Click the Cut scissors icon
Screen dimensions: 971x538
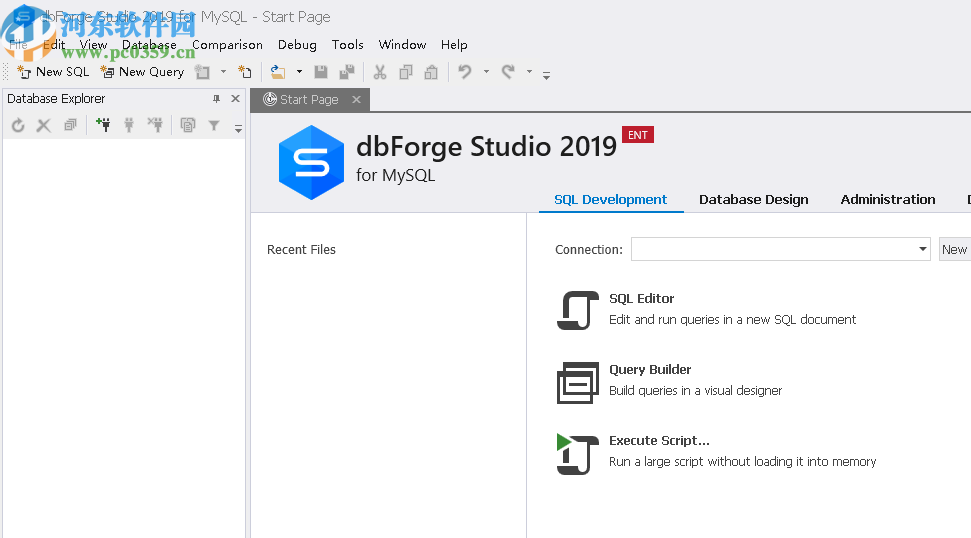point(380,72)
